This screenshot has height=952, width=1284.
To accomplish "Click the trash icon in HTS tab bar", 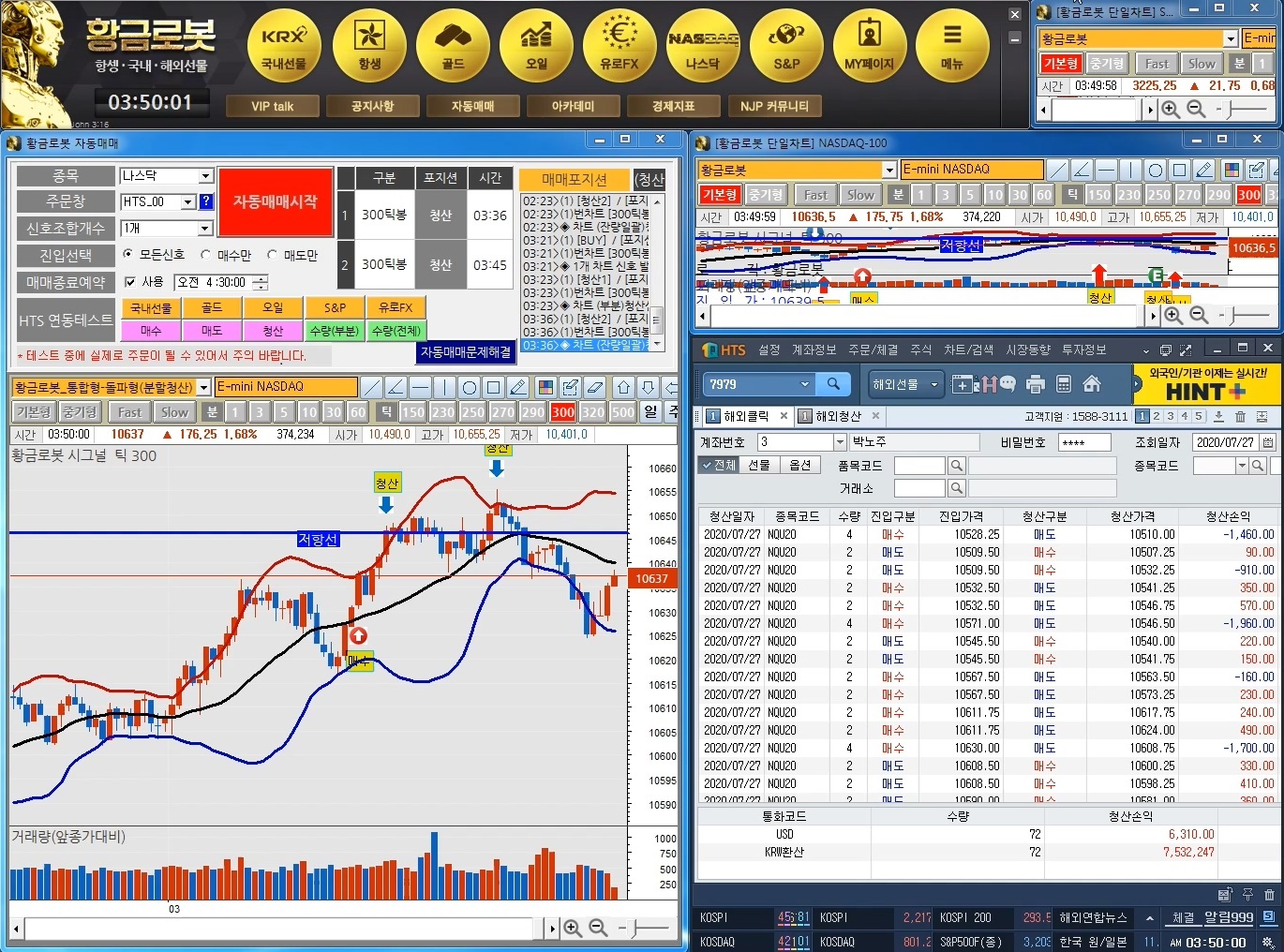I will coord(1240,416).
